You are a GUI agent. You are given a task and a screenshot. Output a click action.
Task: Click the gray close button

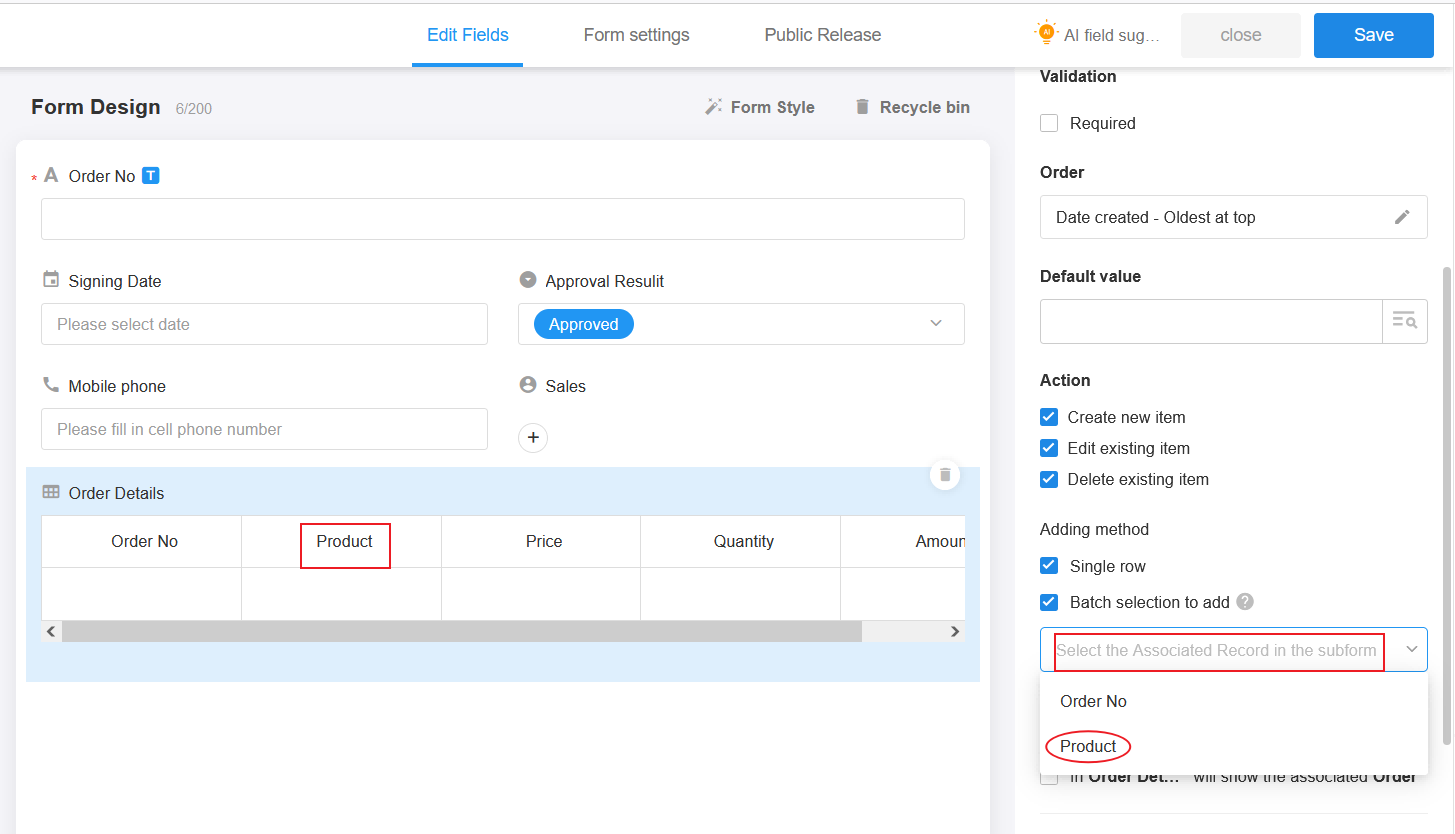[x=1241, y=35]
